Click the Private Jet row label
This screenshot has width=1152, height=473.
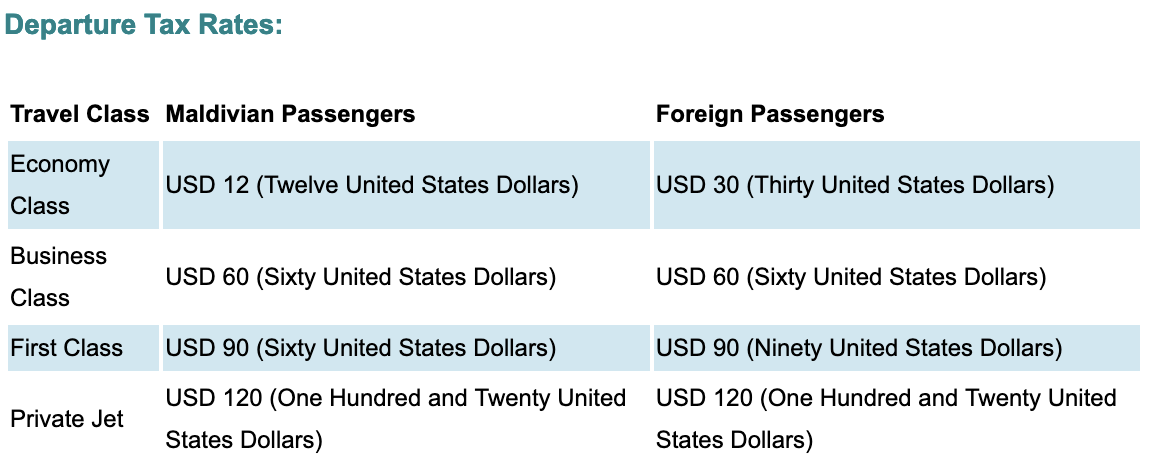point(67,419)
